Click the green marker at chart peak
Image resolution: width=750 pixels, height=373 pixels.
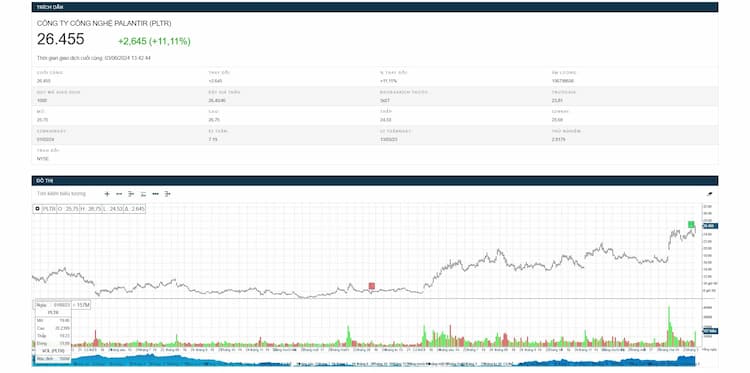pyautogui.click(x=691, y=224)
